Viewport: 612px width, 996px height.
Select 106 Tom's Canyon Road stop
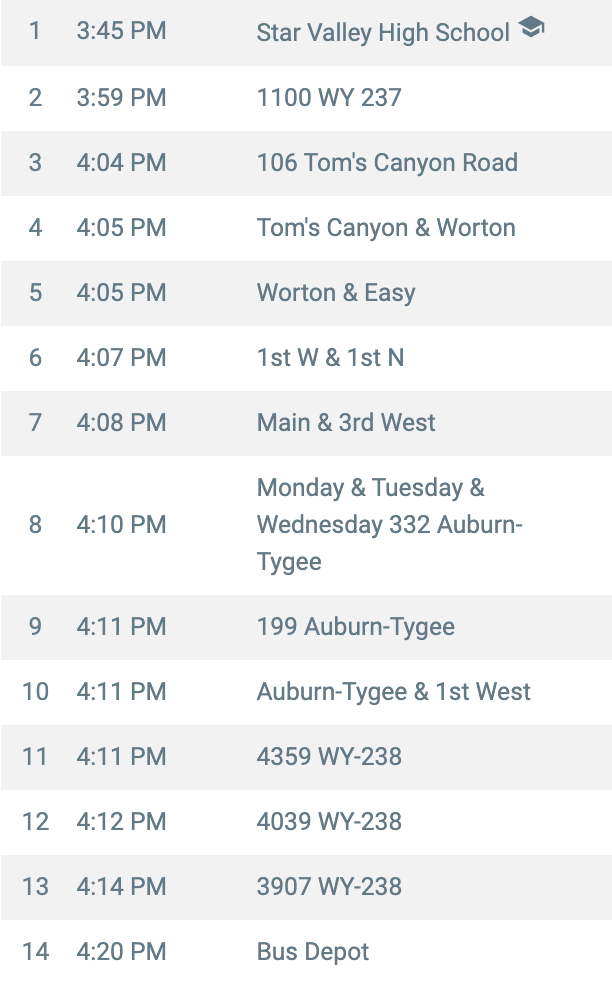(387, 163)
